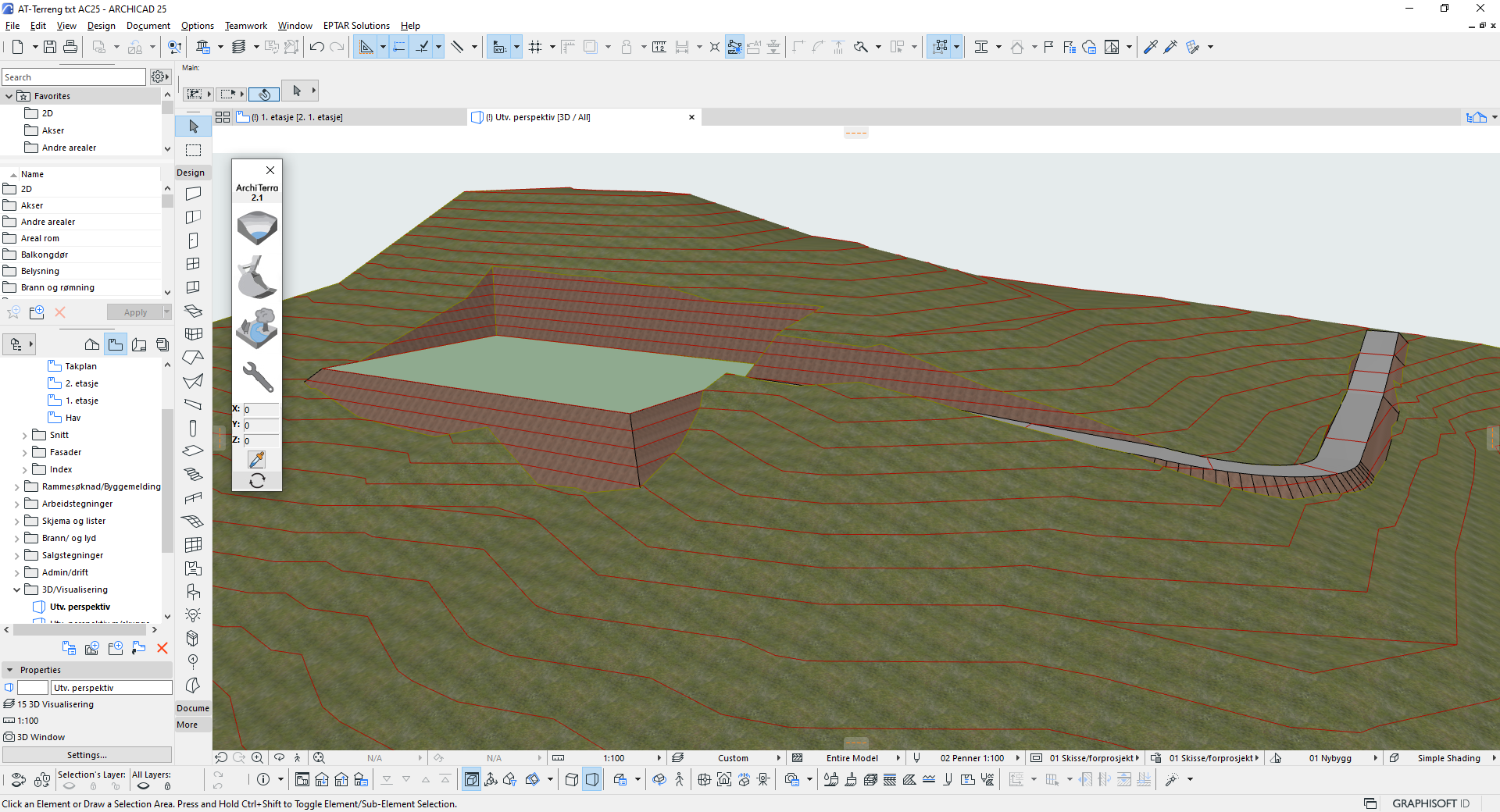
Task: Open the scale 1:100 popup
Action: pyautogui.click(x=613, y=758)
